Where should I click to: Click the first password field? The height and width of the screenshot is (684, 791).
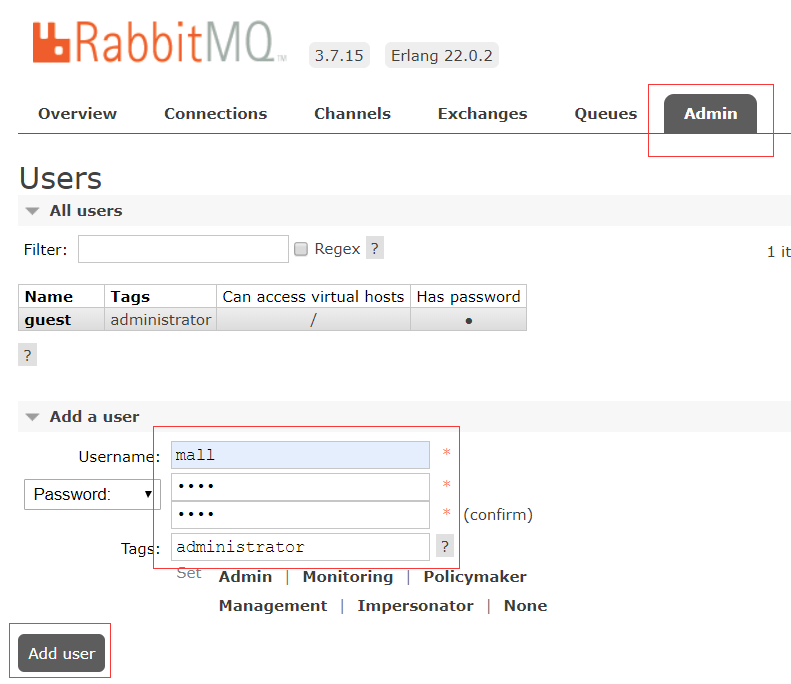point(300,486)
